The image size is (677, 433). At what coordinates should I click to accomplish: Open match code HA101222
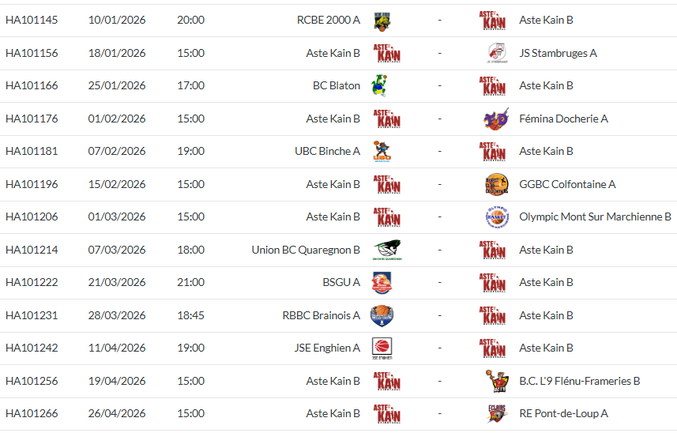pos(32,282)
